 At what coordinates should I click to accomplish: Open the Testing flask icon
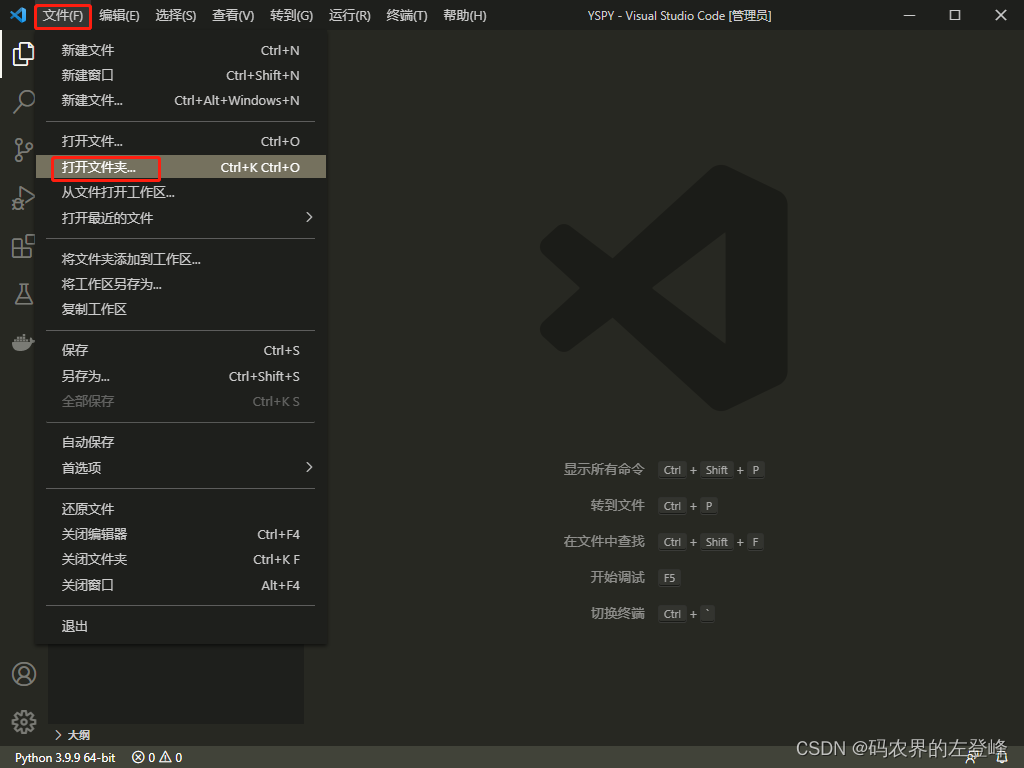(x=24, y=295)
